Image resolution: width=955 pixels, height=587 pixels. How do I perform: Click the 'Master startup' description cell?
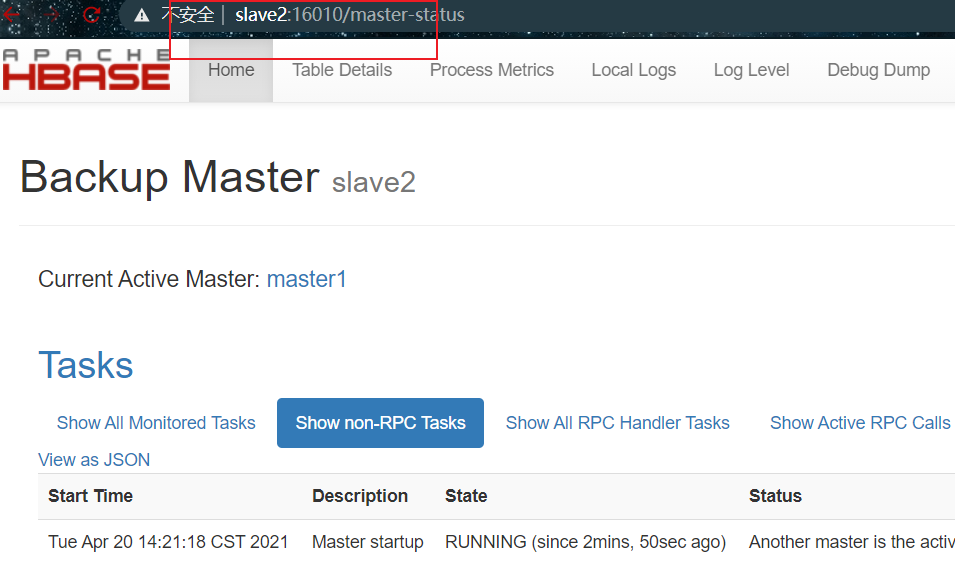[368, 542]
